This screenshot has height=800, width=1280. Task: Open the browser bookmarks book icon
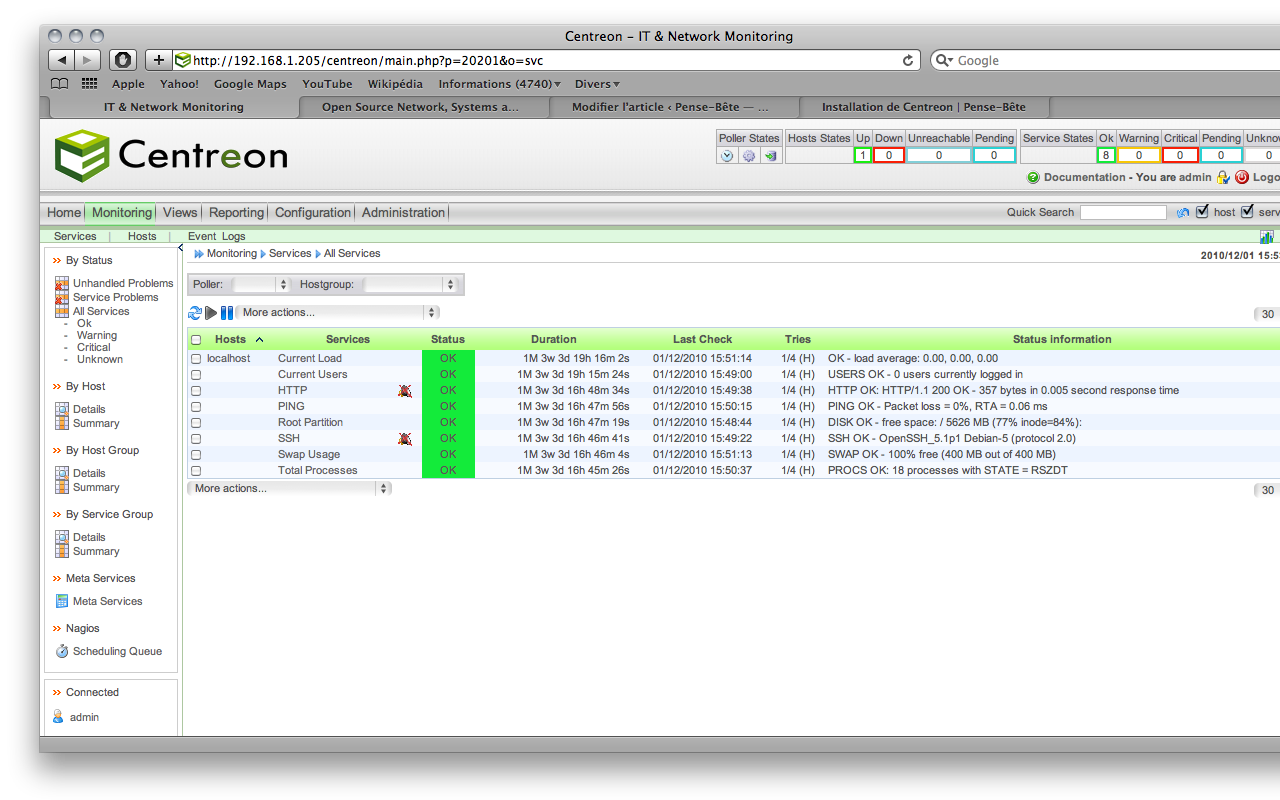[x=60, y=84]
